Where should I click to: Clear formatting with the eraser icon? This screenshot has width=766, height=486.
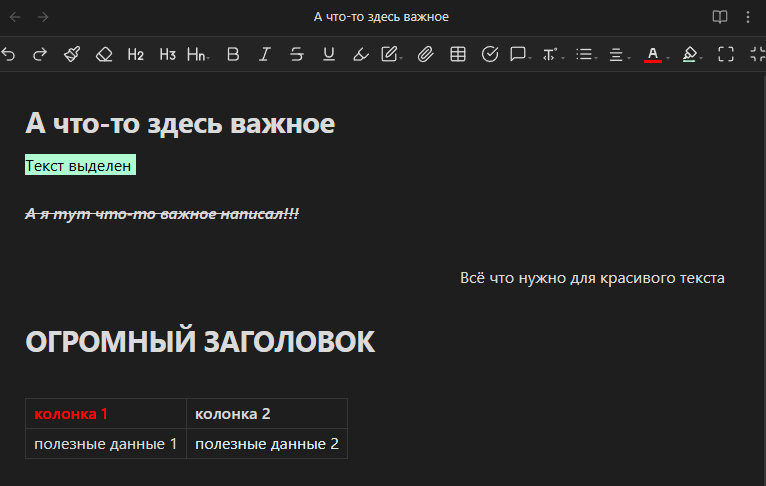coord(104,54)
